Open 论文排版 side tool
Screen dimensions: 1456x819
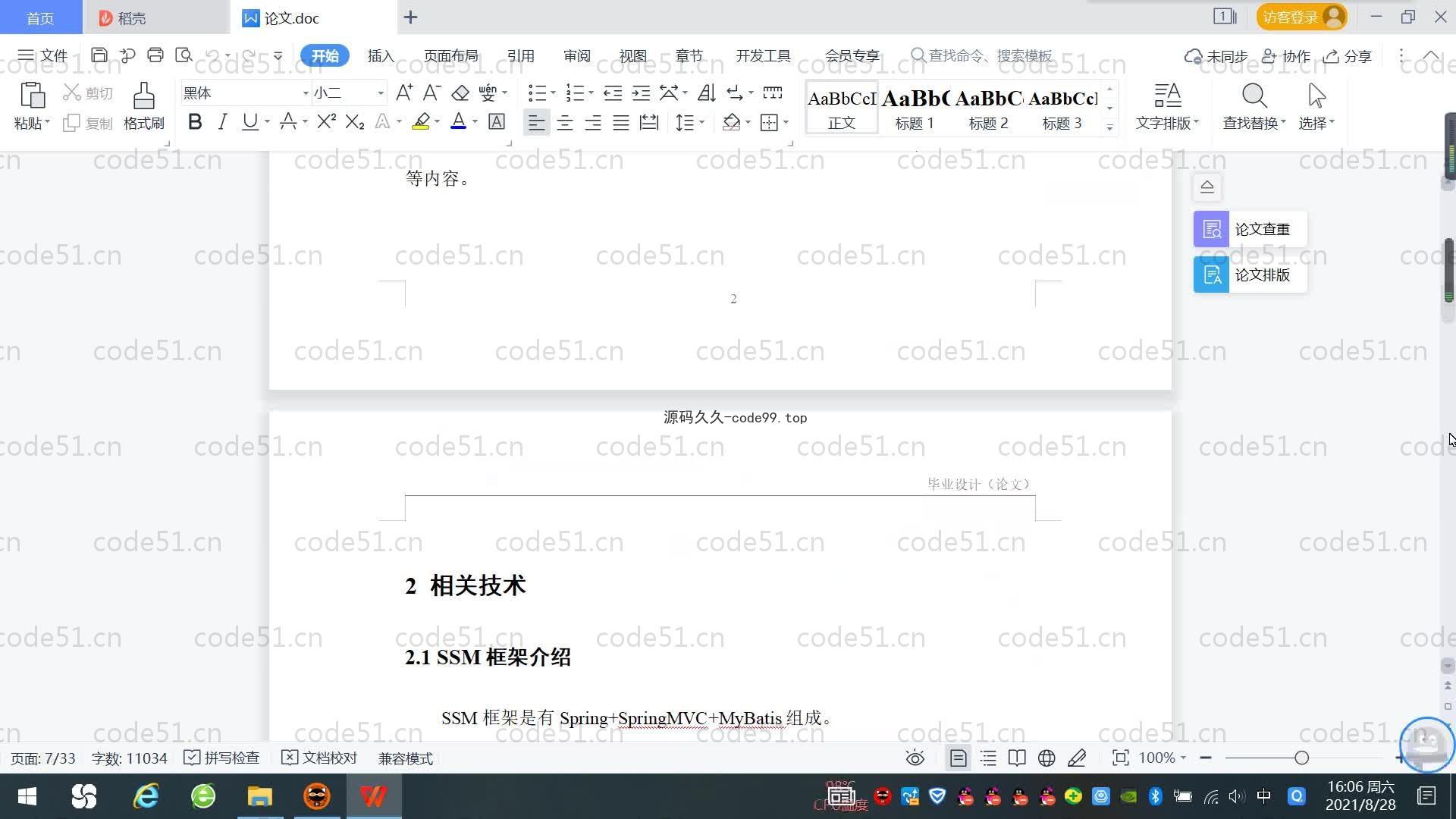click(1250, 275)
